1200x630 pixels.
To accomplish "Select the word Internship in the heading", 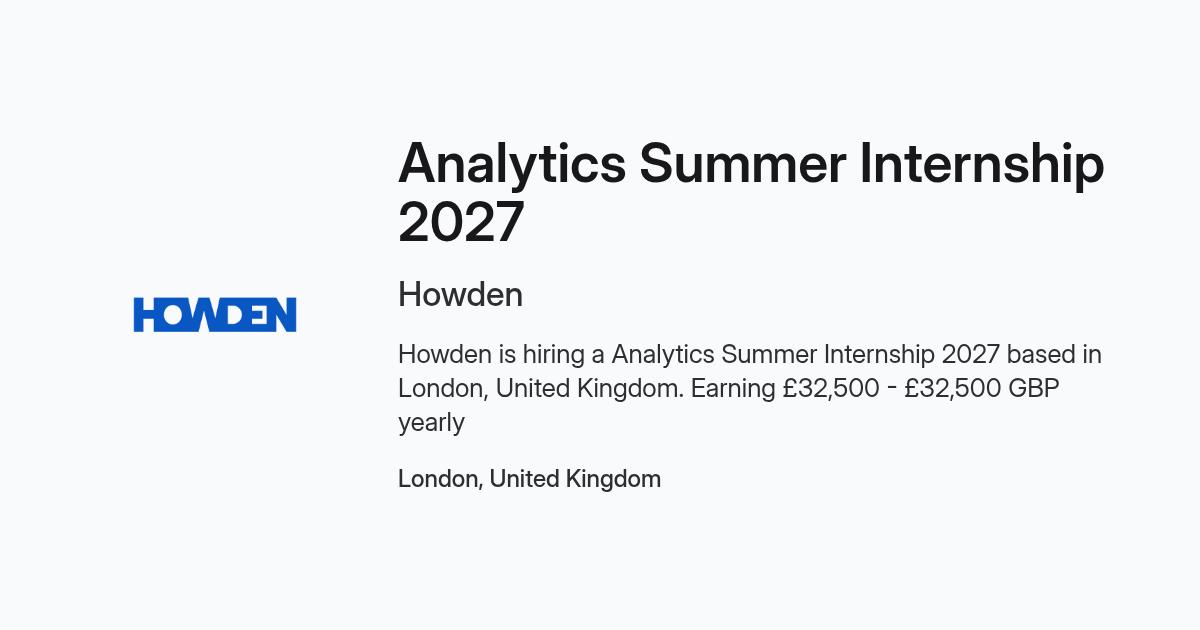I will tap(982, 163).
